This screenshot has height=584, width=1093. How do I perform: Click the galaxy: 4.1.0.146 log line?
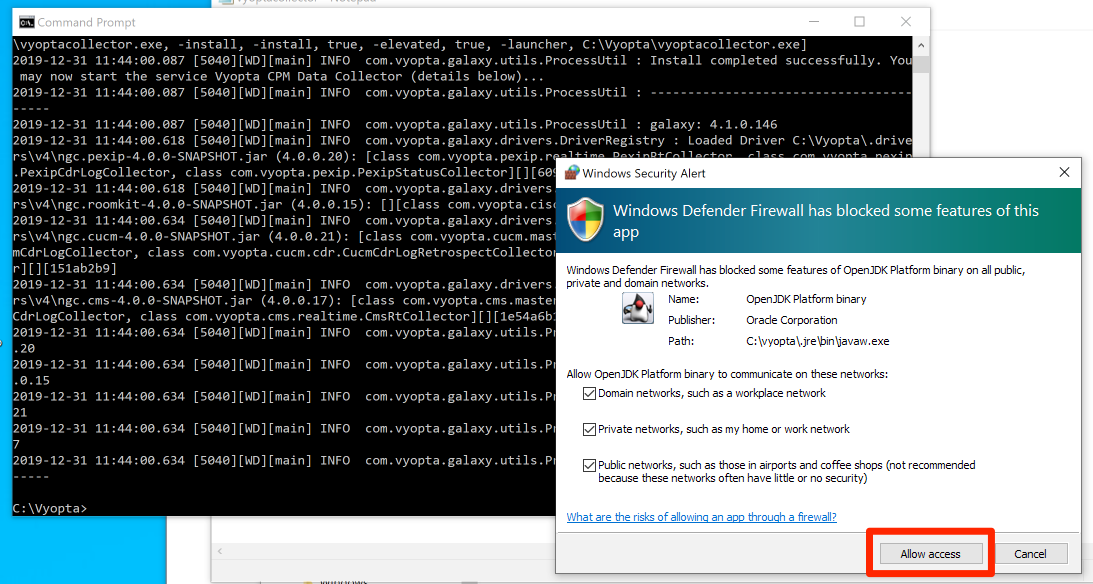tap(395, 124)
